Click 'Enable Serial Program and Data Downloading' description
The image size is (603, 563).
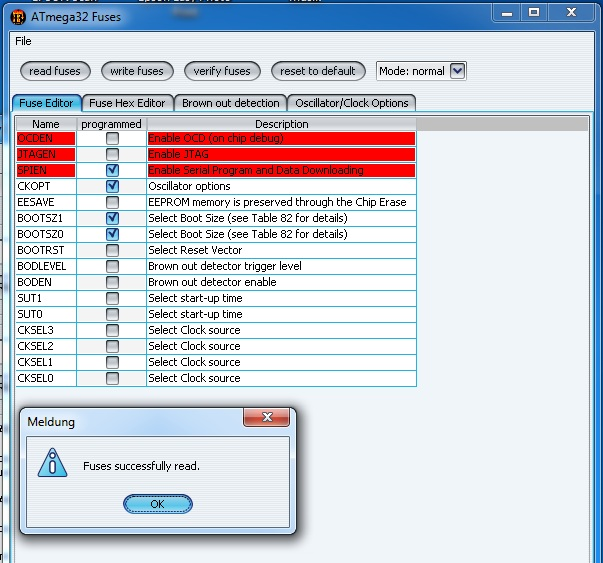pyautogui.click(x=282, y=170)
